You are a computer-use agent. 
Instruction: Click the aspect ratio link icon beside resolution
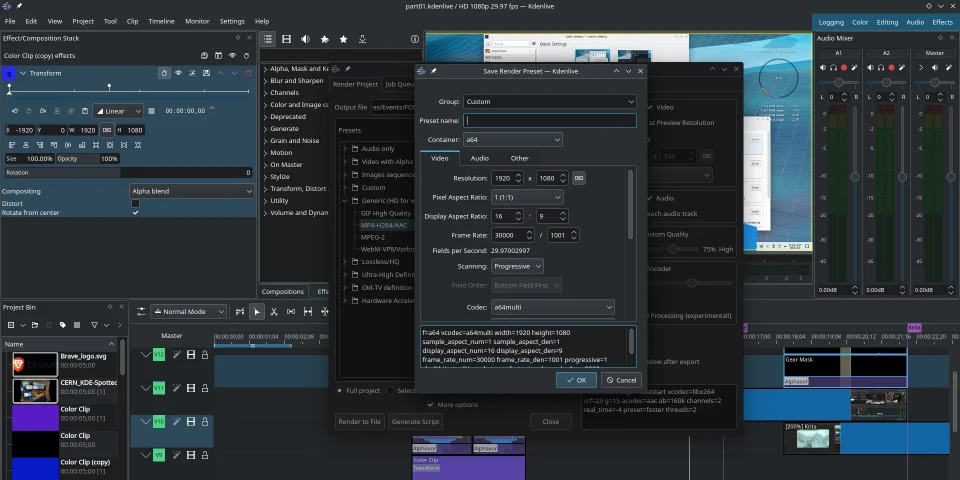pyautogui.click(x=578, y=178)
